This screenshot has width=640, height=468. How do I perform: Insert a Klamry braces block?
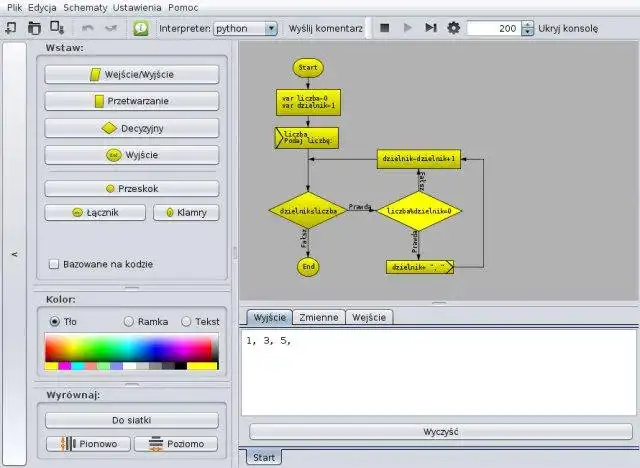click(x=186, y=213)
